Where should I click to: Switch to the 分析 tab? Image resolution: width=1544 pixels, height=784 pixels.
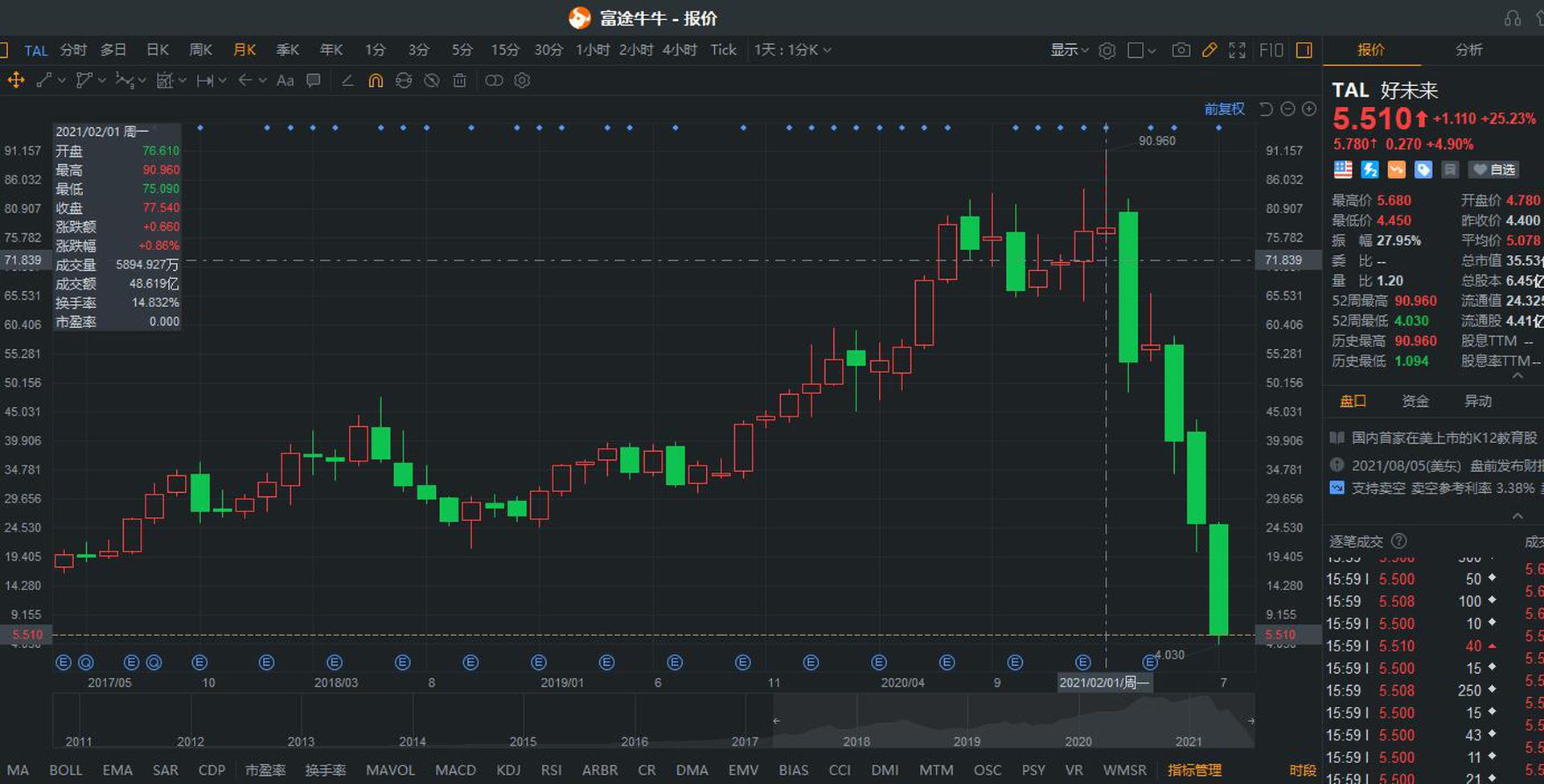coord(1468,50)
